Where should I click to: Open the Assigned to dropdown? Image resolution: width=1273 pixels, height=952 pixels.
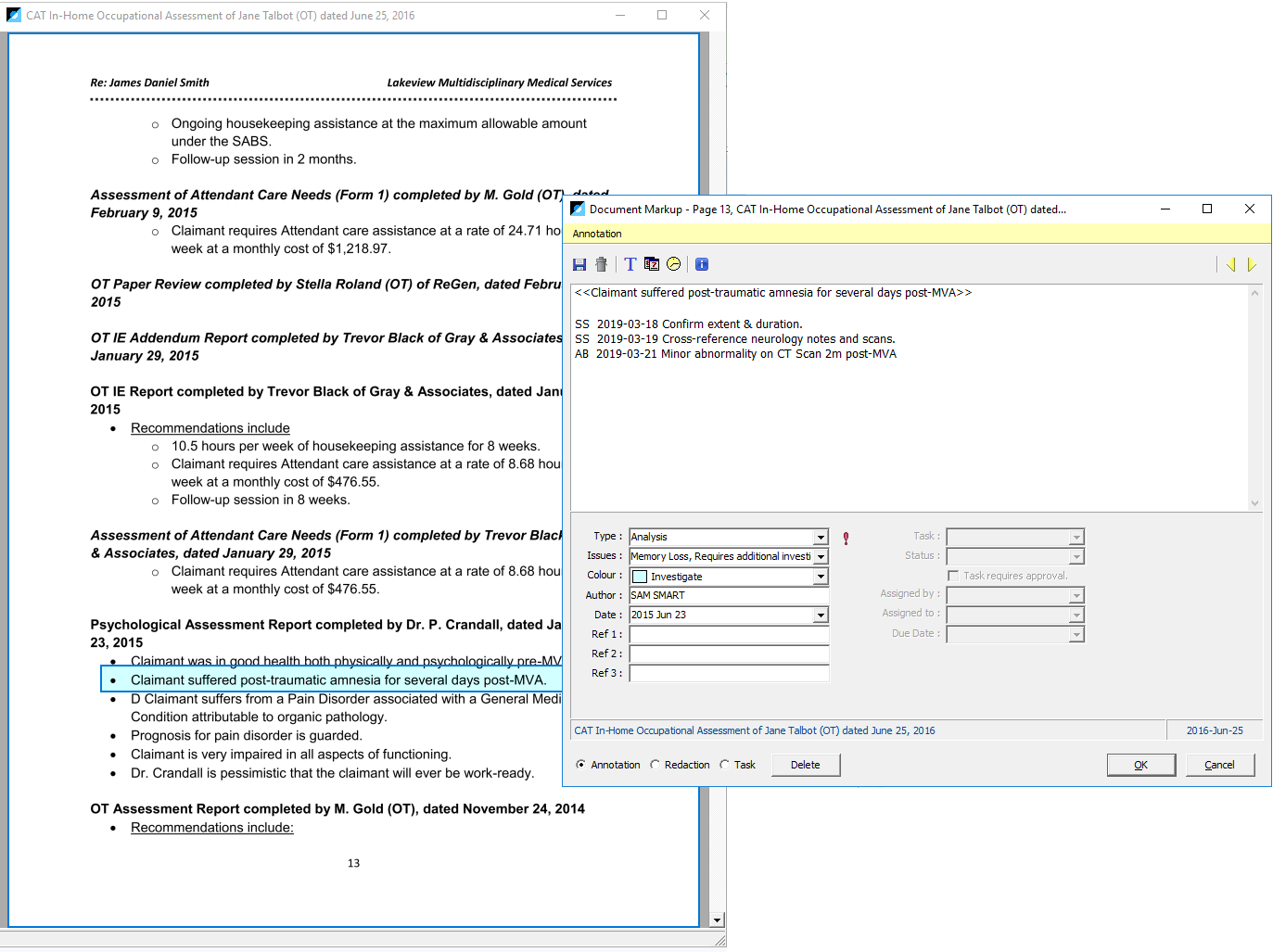point(1076,615)
